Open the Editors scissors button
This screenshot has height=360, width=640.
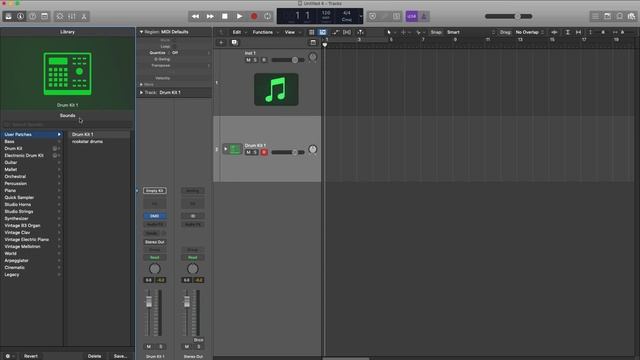click(x=84, y=16)
